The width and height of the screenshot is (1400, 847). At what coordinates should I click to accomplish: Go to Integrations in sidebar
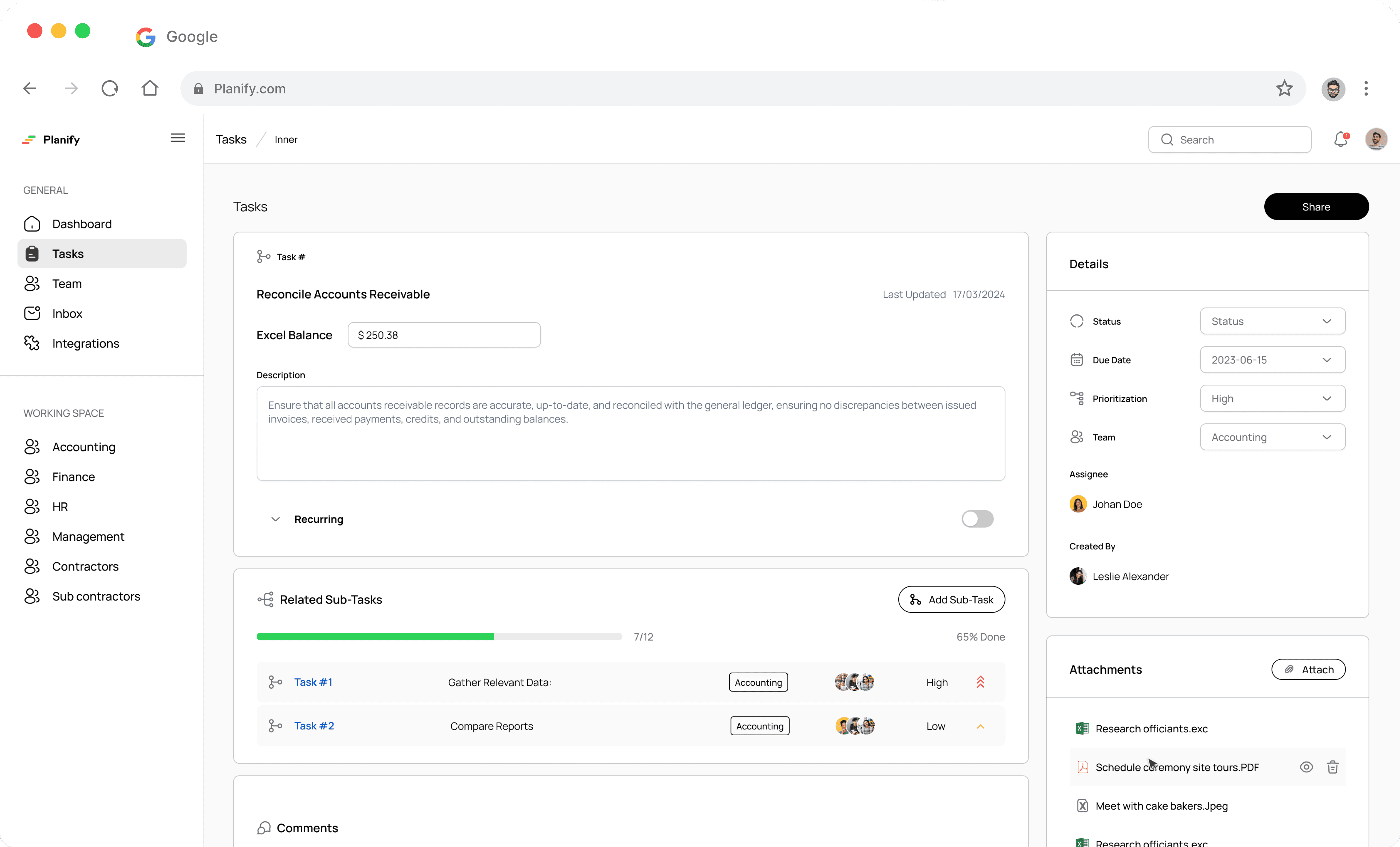(85, 343)
